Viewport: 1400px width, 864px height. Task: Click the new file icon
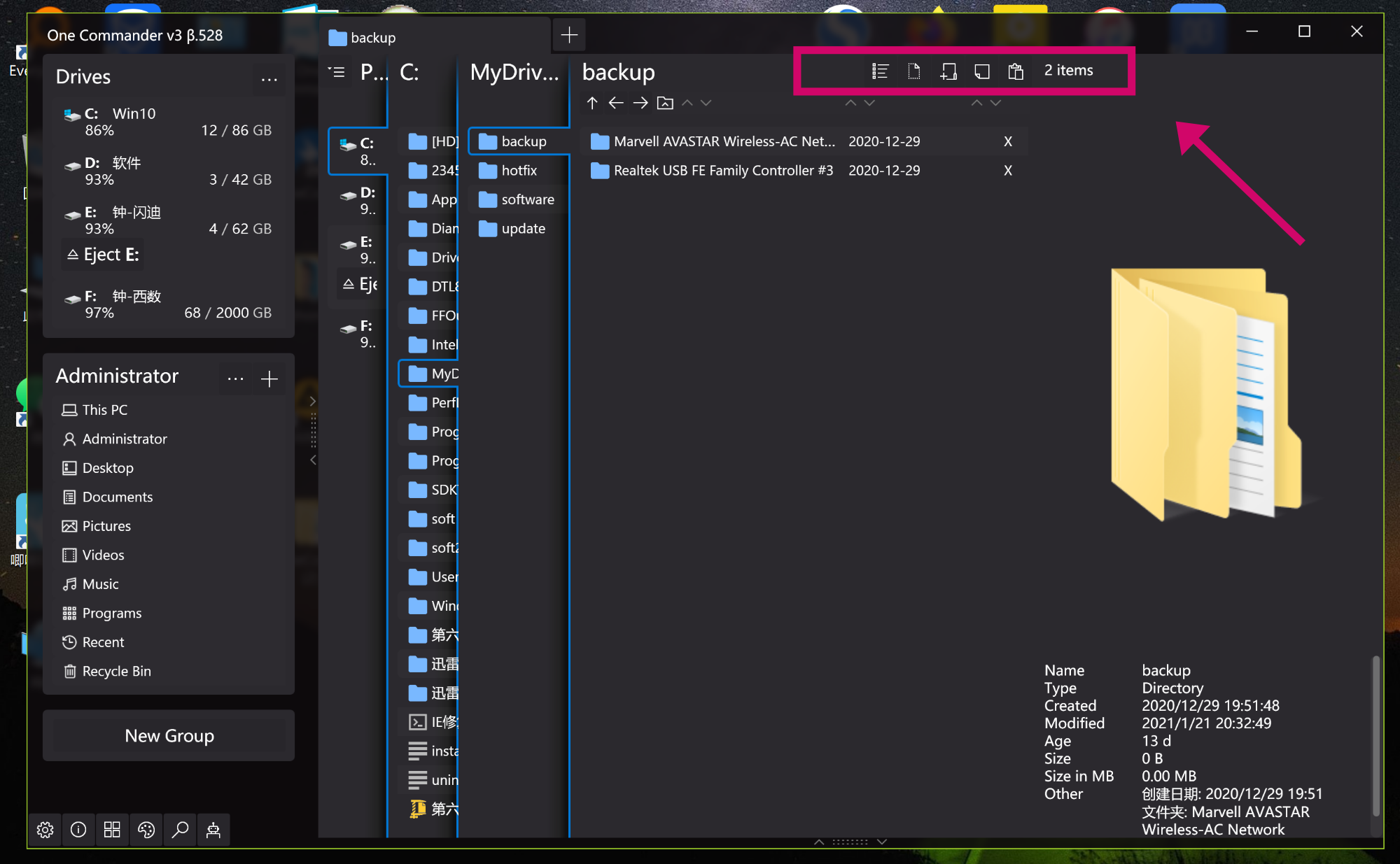tap(914, 71)
